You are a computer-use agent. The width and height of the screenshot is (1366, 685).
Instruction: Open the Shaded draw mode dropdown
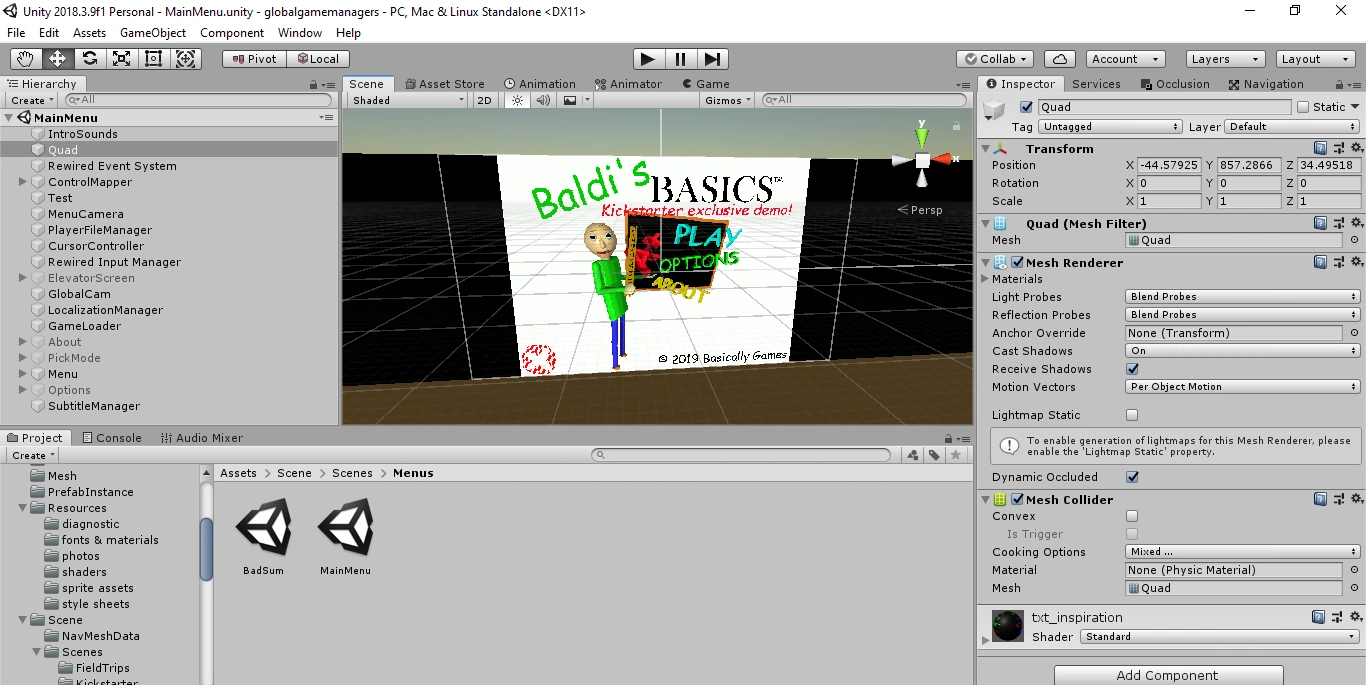[x=405, y=100]
